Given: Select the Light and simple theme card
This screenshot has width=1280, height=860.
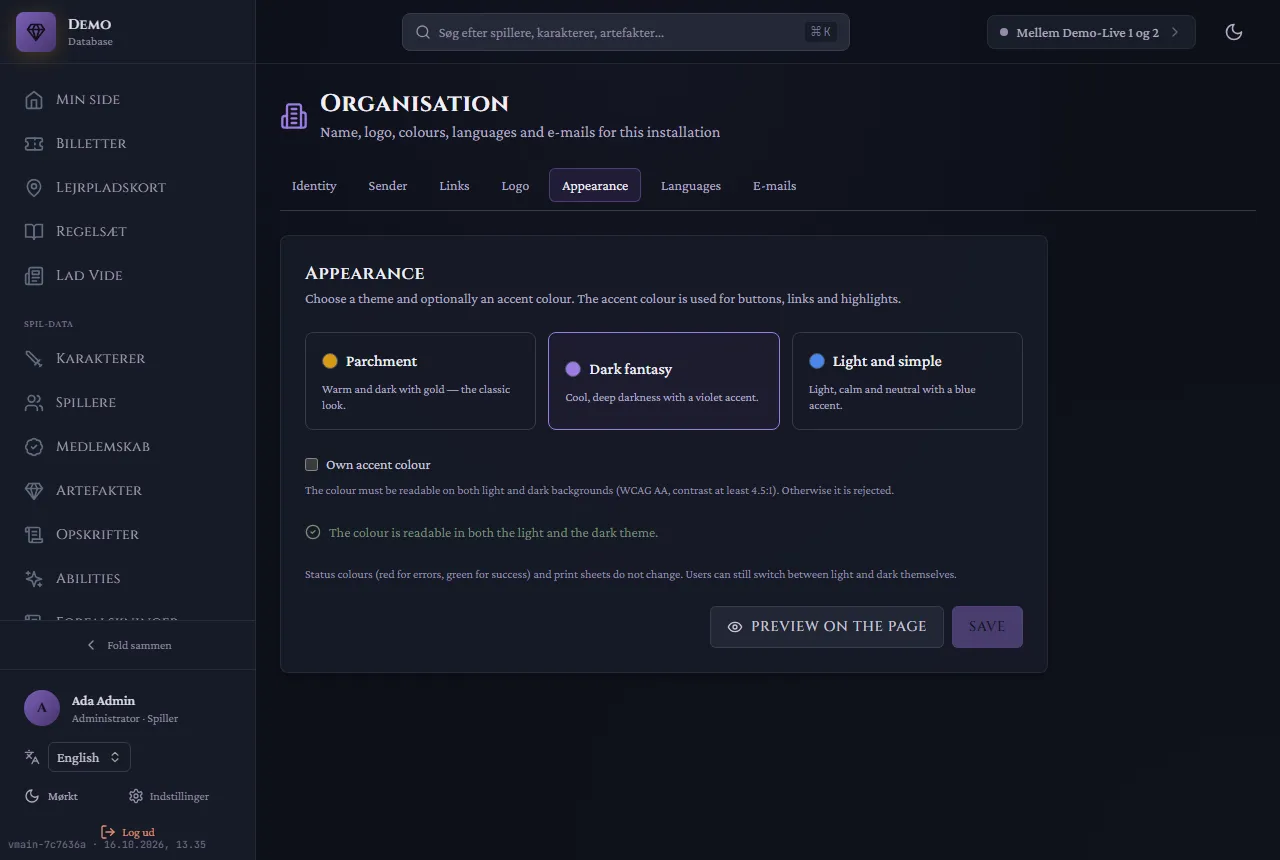Looking at the screenshot, I should coord(907,381).
